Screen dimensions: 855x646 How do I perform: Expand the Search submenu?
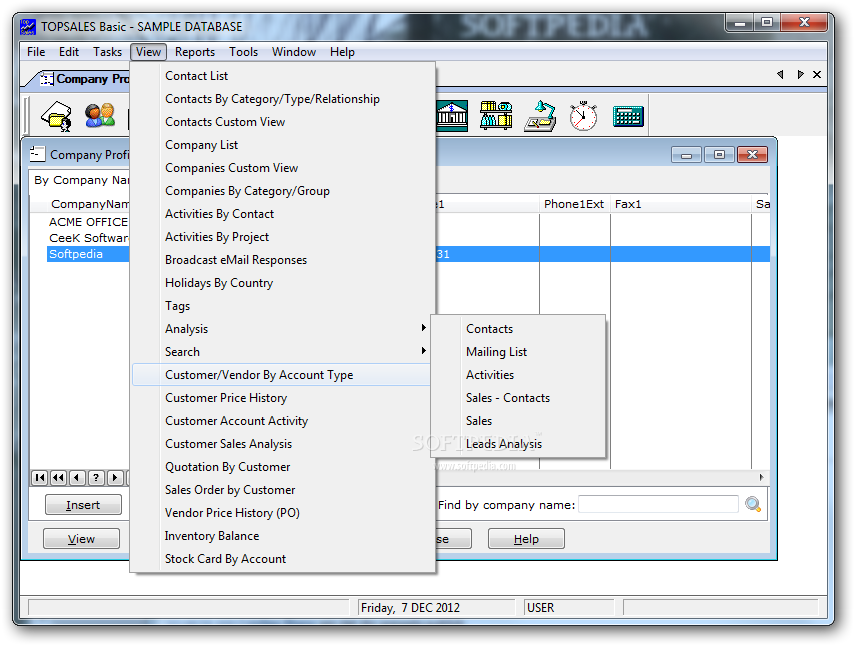281,352
